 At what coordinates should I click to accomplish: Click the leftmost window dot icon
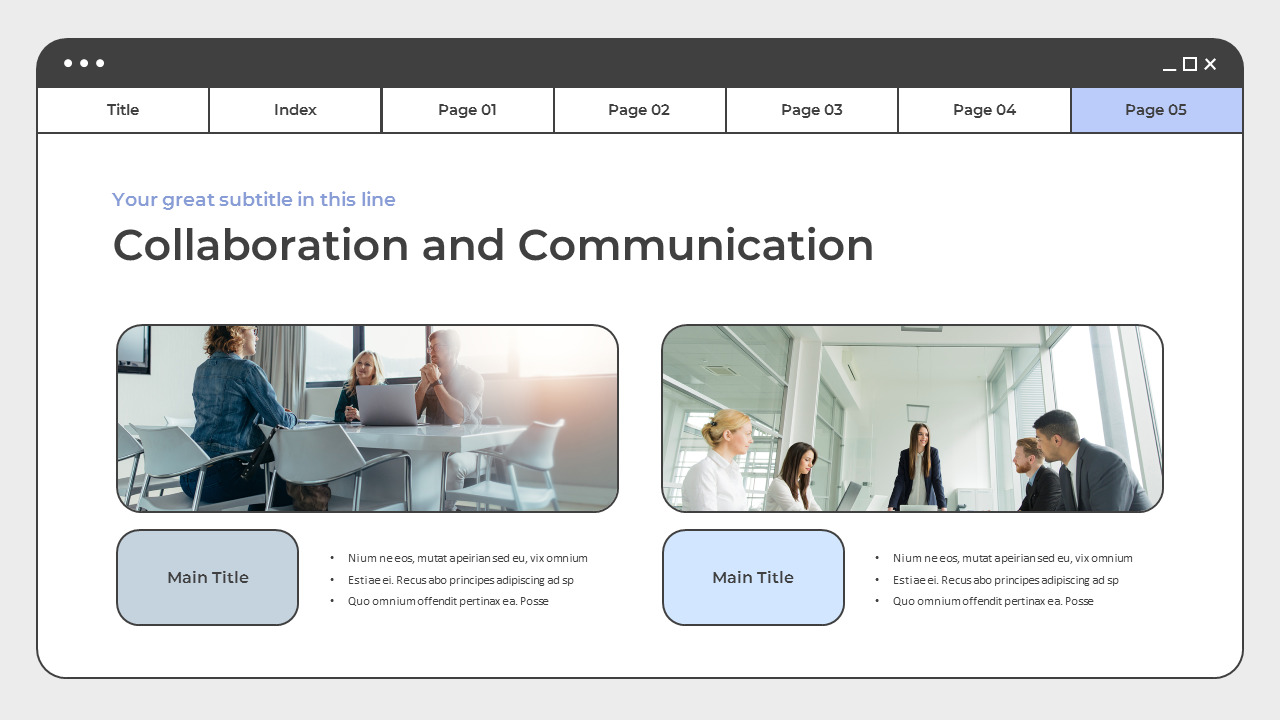65,63
